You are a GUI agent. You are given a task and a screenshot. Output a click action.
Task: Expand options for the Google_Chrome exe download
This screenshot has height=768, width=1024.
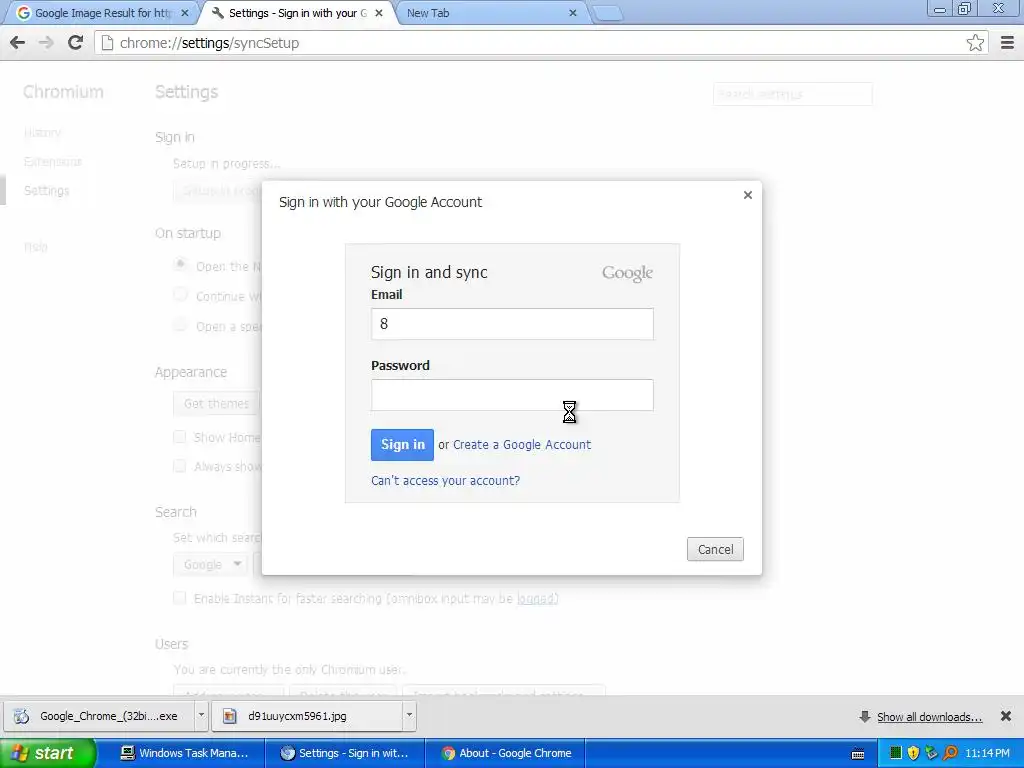click(x=201, y=716)
